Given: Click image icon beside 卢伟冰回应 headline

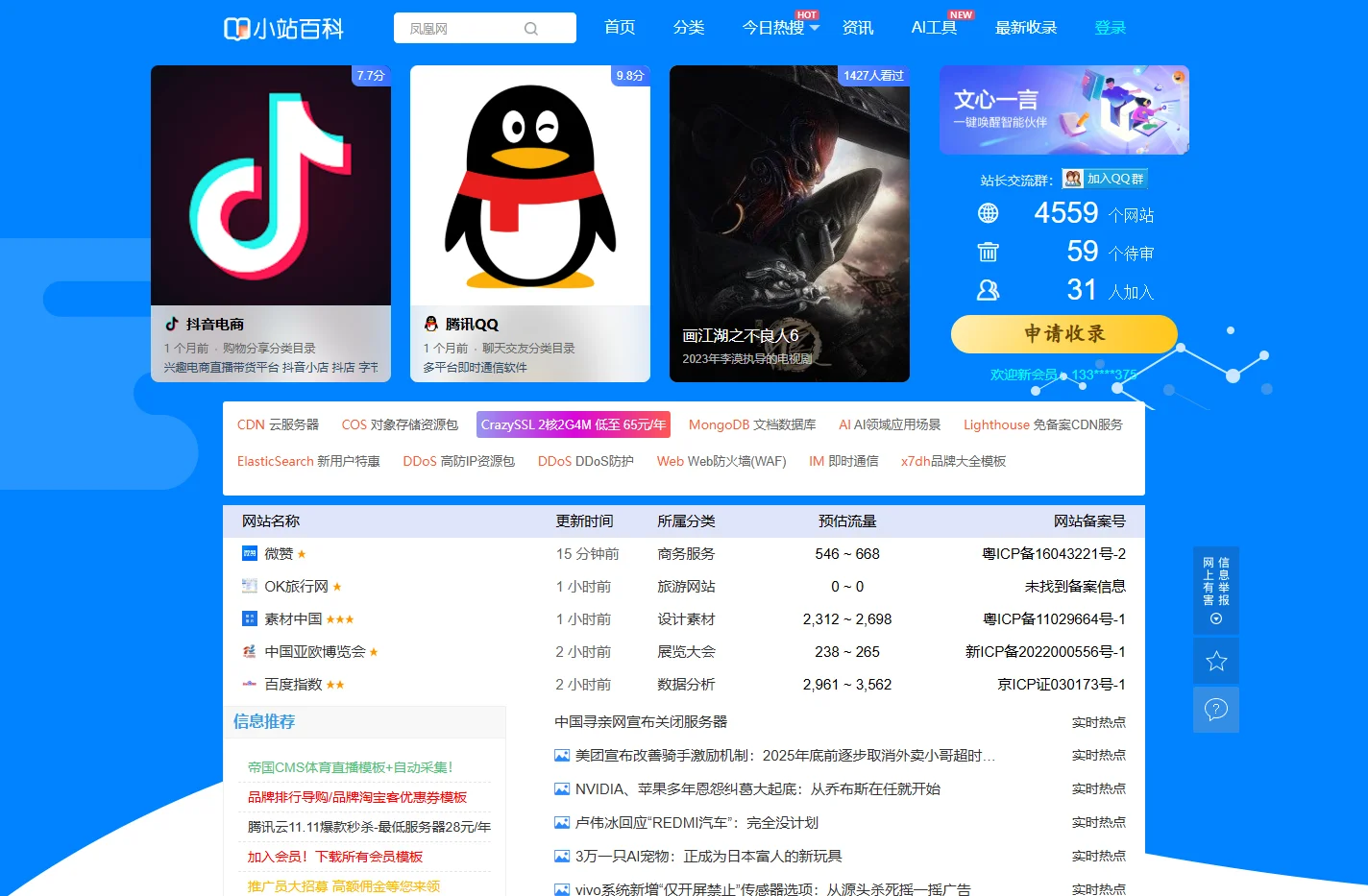Looking at the screenshot, I should click(x=562, y=823).
